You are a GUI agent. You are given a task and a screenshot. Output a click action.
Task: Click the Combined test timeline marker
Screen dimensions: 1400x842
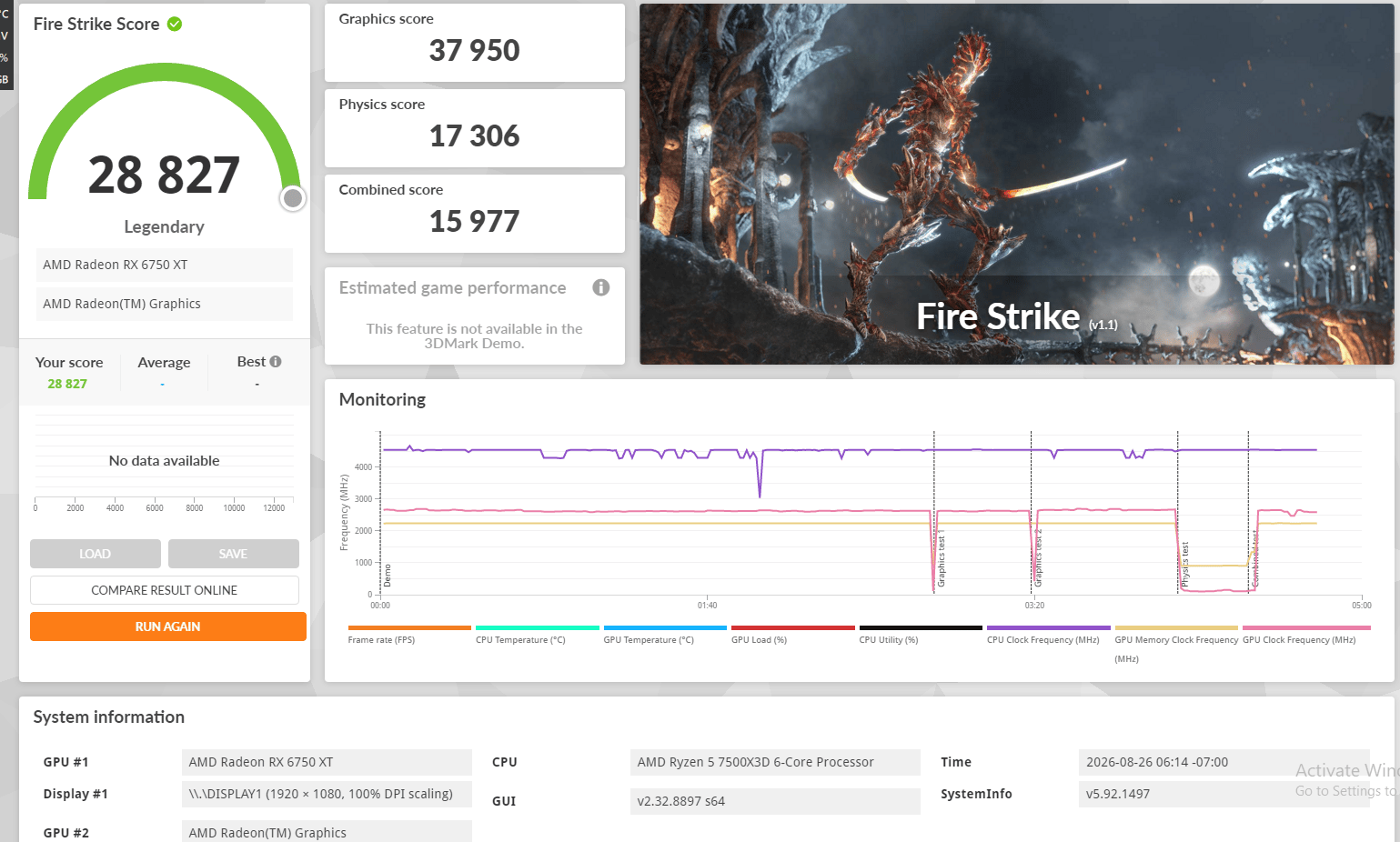[x=1255, y=558]
